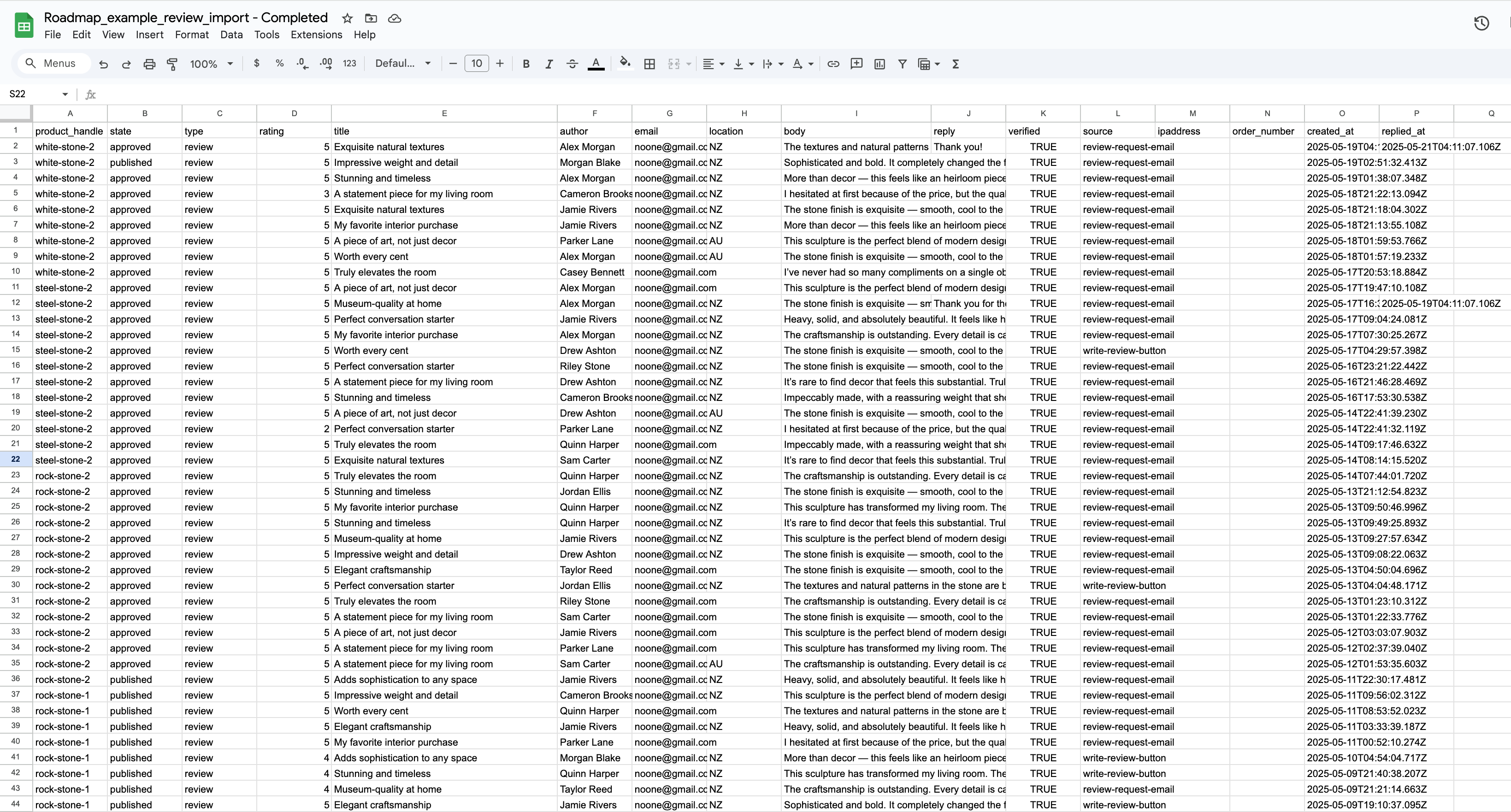
Task: Open the Name box dropdown arrow
Action: [65, 94]
